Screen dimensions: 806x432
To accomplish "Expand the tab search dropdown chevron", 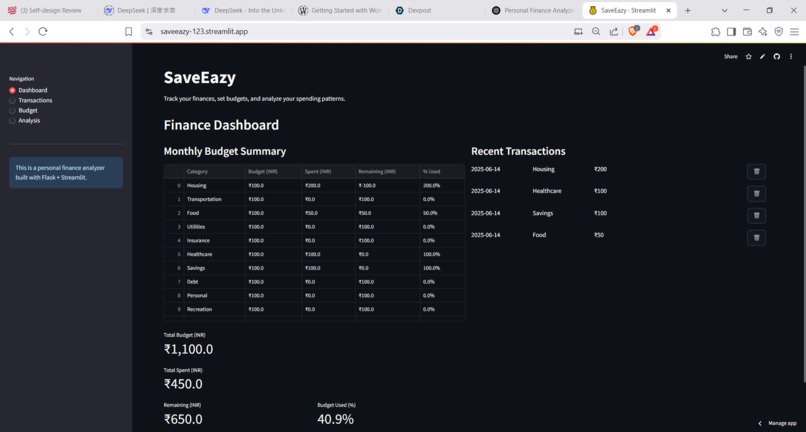I will 724,10.
